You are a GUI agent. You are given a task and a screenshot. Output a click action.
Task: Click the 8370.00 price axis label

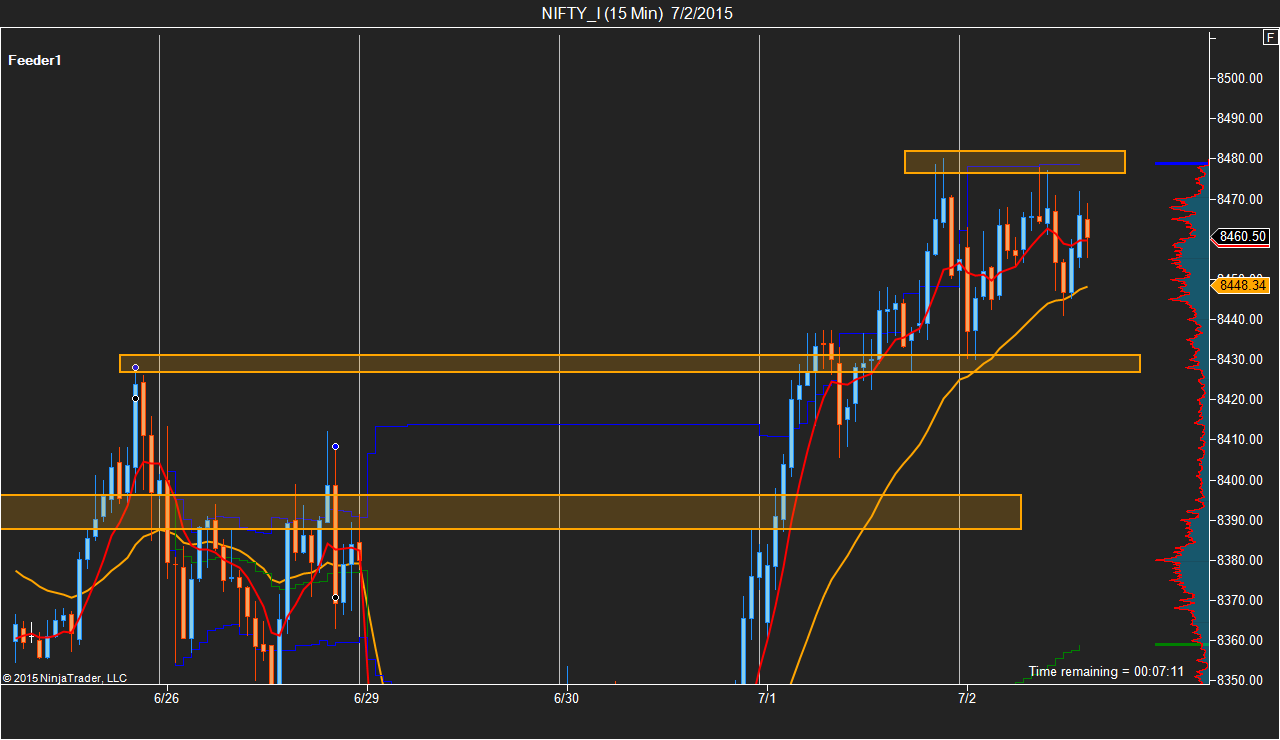(1241, 600)
